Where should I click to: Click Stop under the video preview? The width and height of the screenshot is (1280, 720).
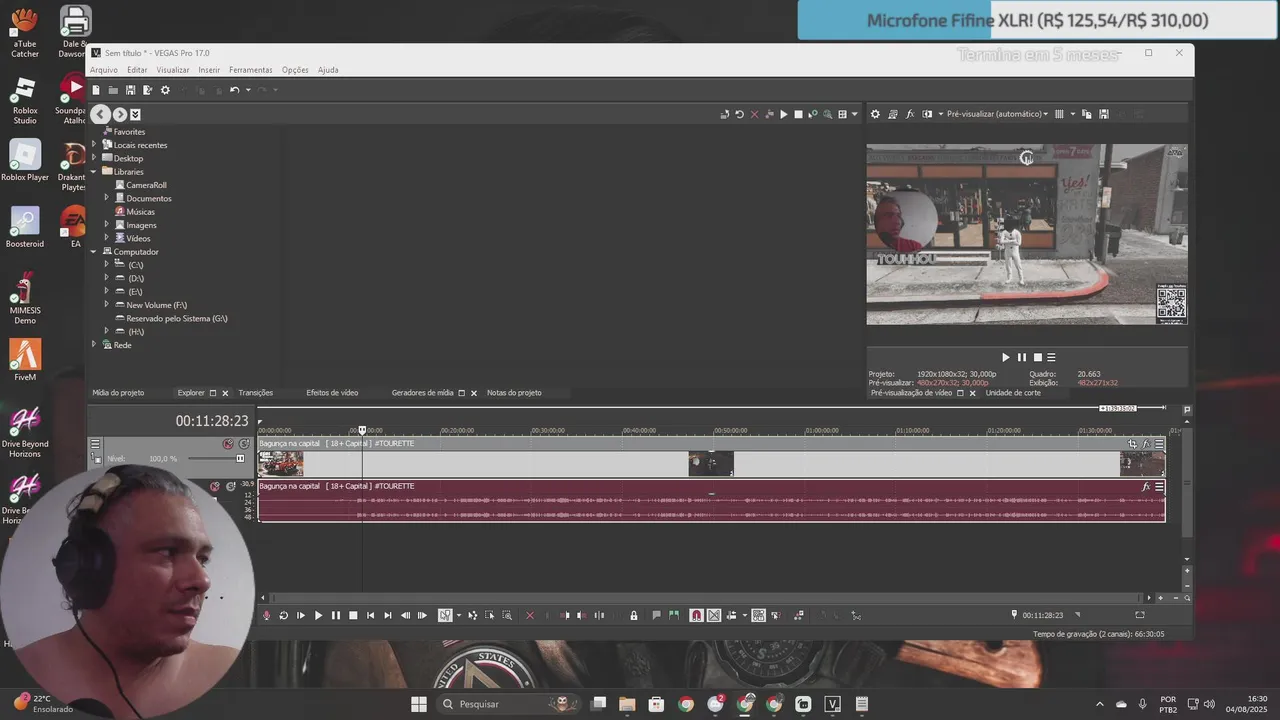(1038, 357)
